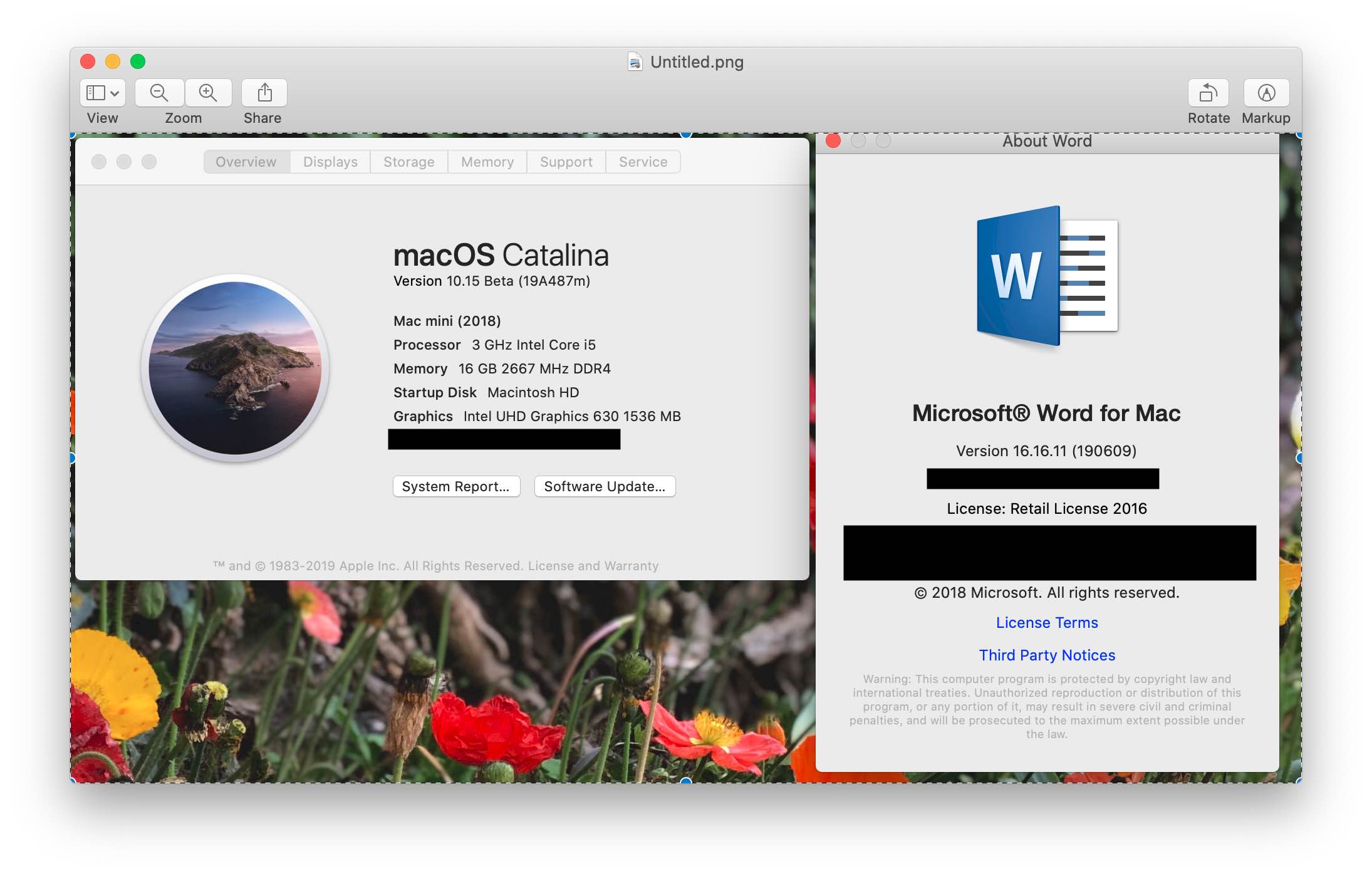Open the View sidebar options dropdown
The height and width of the screenshot is (876, 1372).
[102, 93]
